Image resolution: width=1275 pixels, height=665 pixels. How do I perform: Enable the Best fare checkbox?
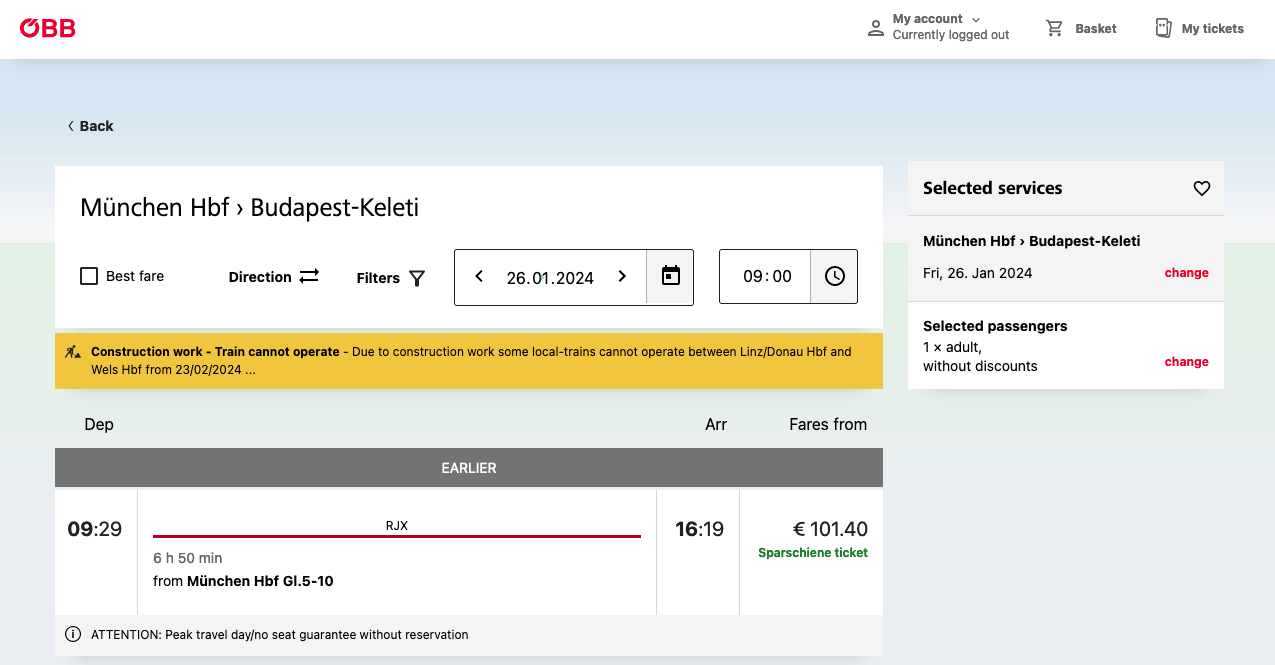pyautogui.click(x=89, y=276)
